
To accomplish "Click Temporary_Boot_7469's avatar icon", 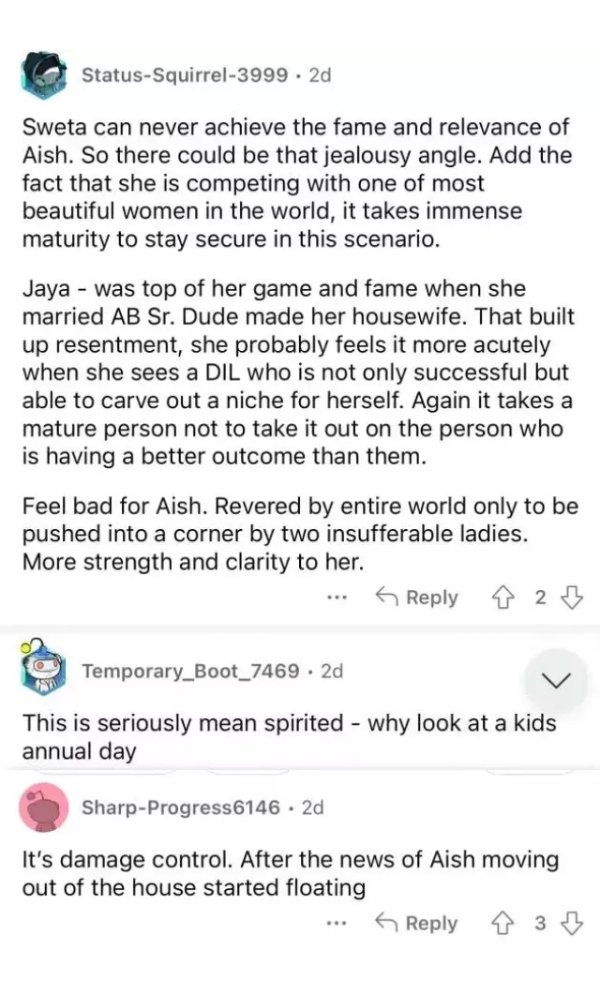I will point(46,670).
